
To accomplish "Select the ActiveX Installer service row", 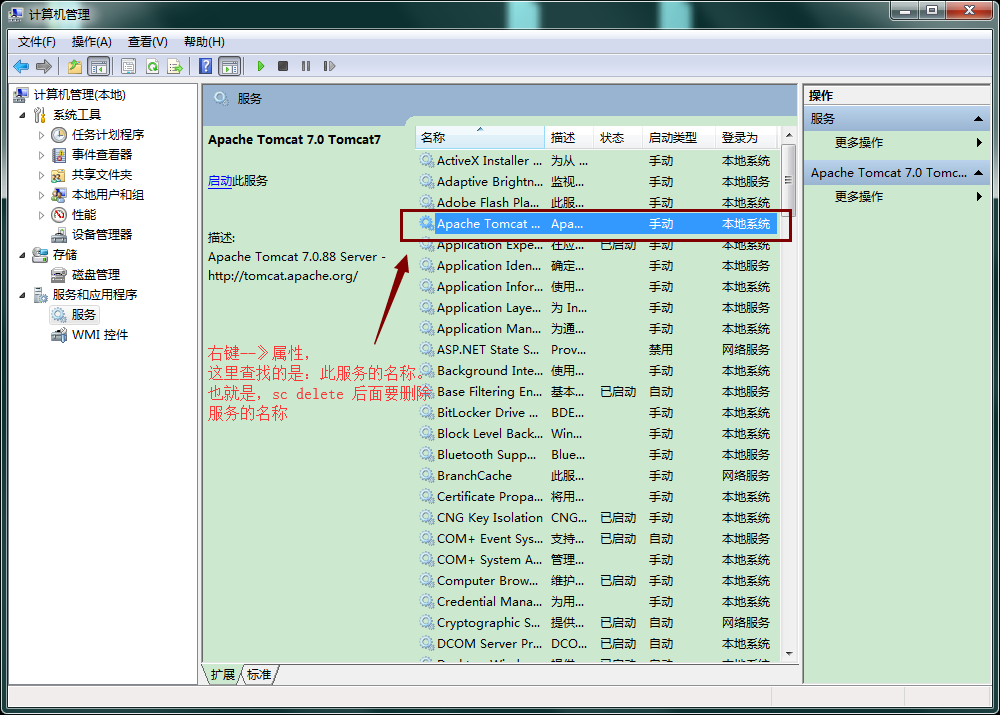I will pos(597,161).
